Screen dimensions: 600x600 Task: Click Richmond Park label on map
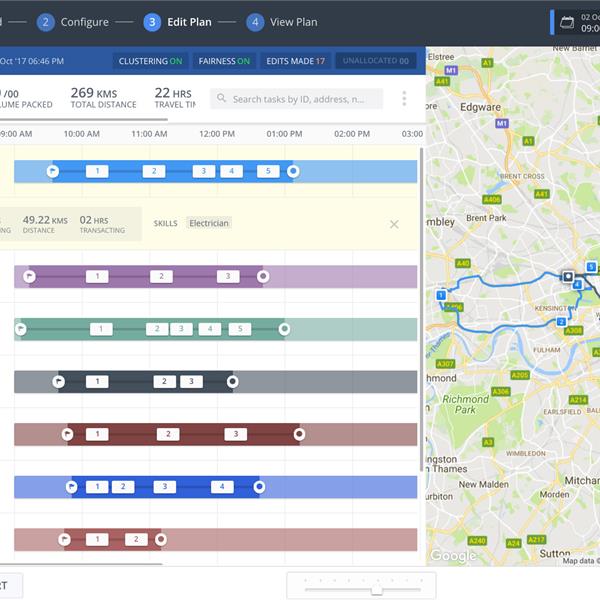465,404
